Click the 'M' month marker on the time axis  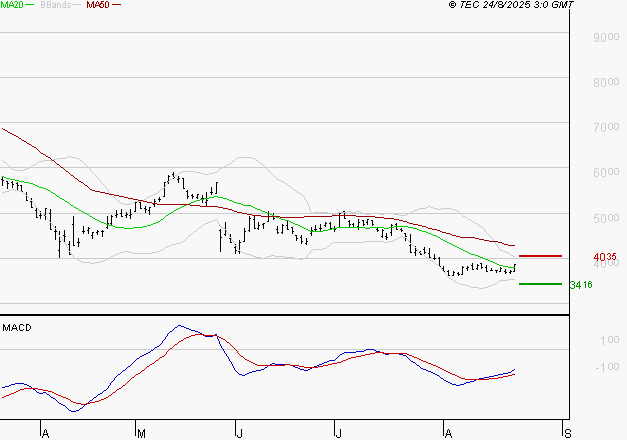click(x=141, y=433)
